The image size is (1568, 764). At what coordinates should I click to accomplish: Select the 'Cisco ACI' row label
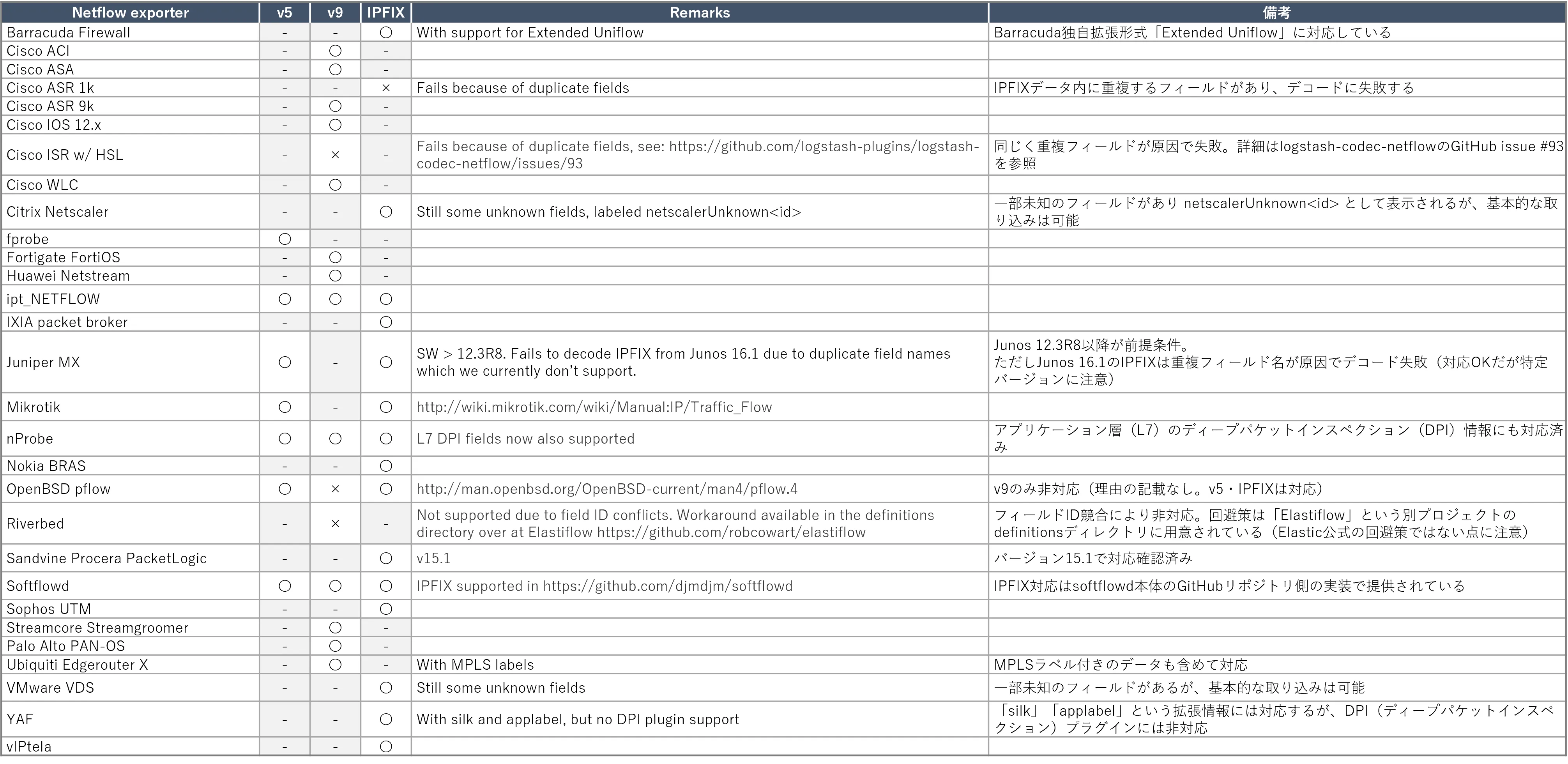tap(130, 51)
